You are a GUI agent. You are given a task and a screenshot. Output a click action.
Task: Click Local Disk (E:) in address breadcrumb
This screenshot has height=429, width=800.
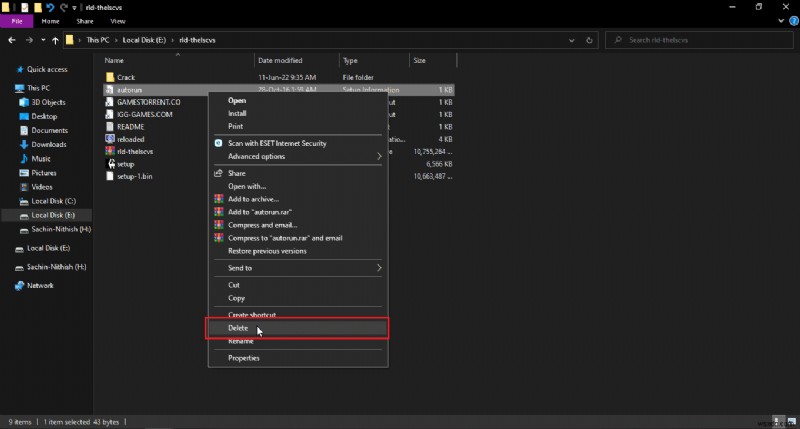pyautogui.click(x=144, y=40)
